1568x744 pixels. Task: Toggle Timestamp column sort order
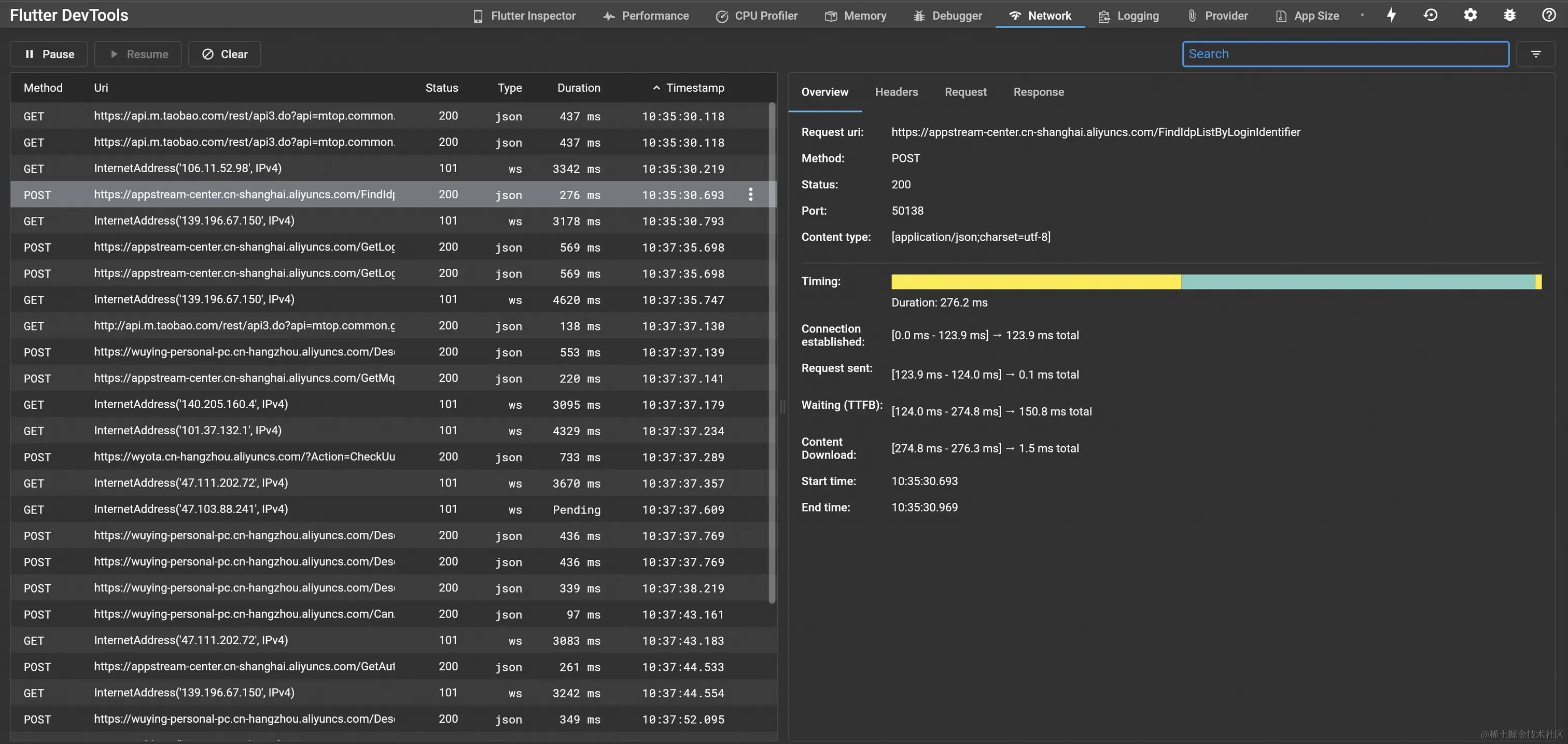[689, 88]
